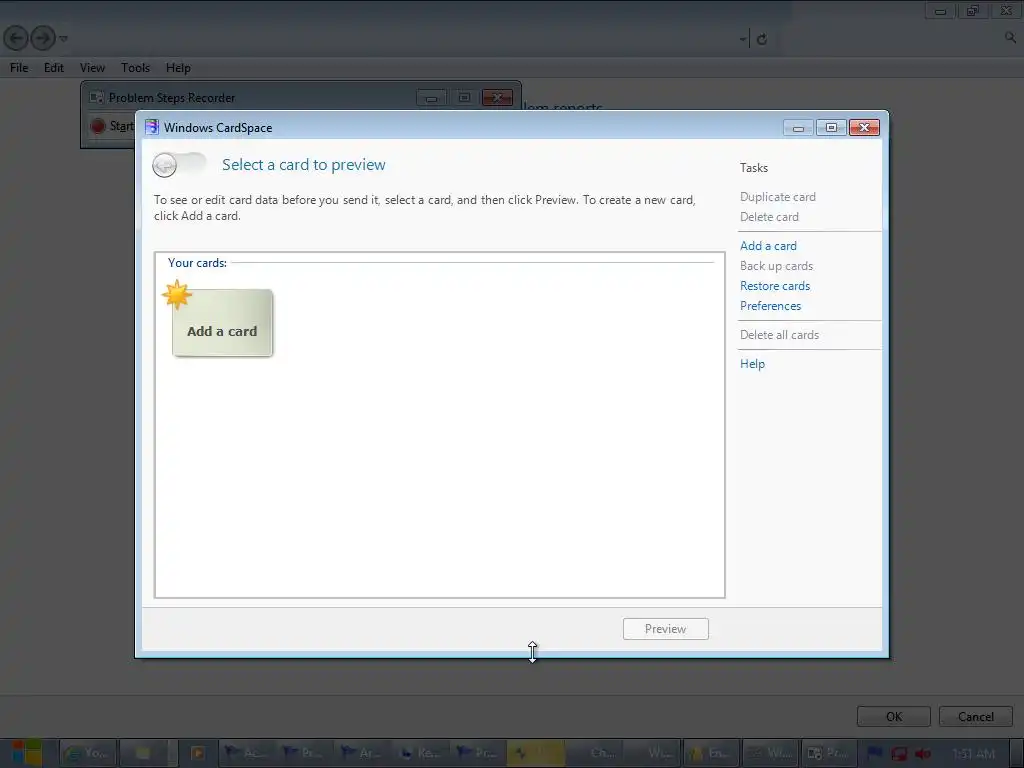Screen dimensions: 1024x768
Task: Open the View menu
Action: tap(92, 68)
